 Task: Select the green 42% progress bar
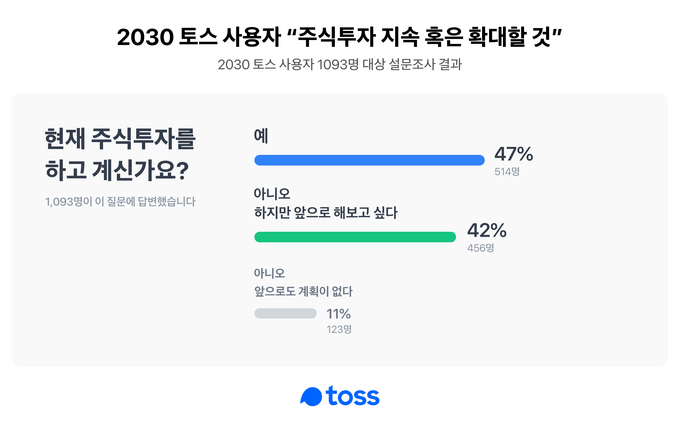click(x=355, y=237)
